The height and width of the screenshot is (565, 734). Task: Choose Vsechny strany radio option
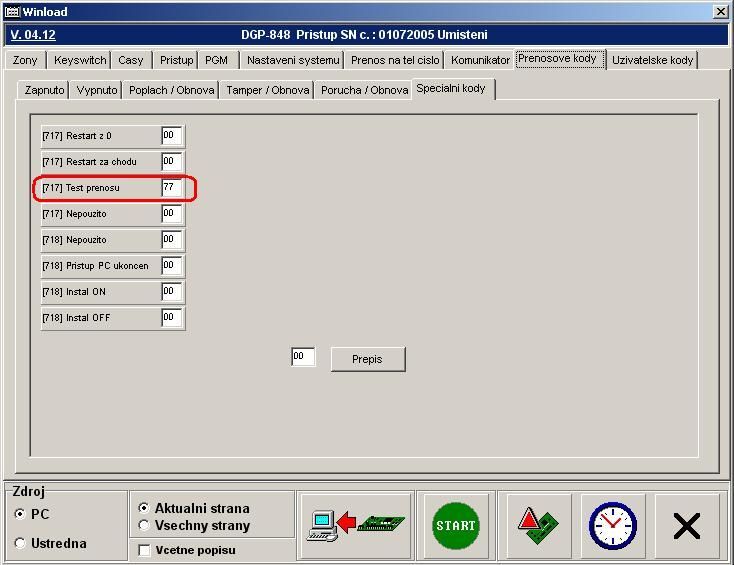(x=145, y=526)
